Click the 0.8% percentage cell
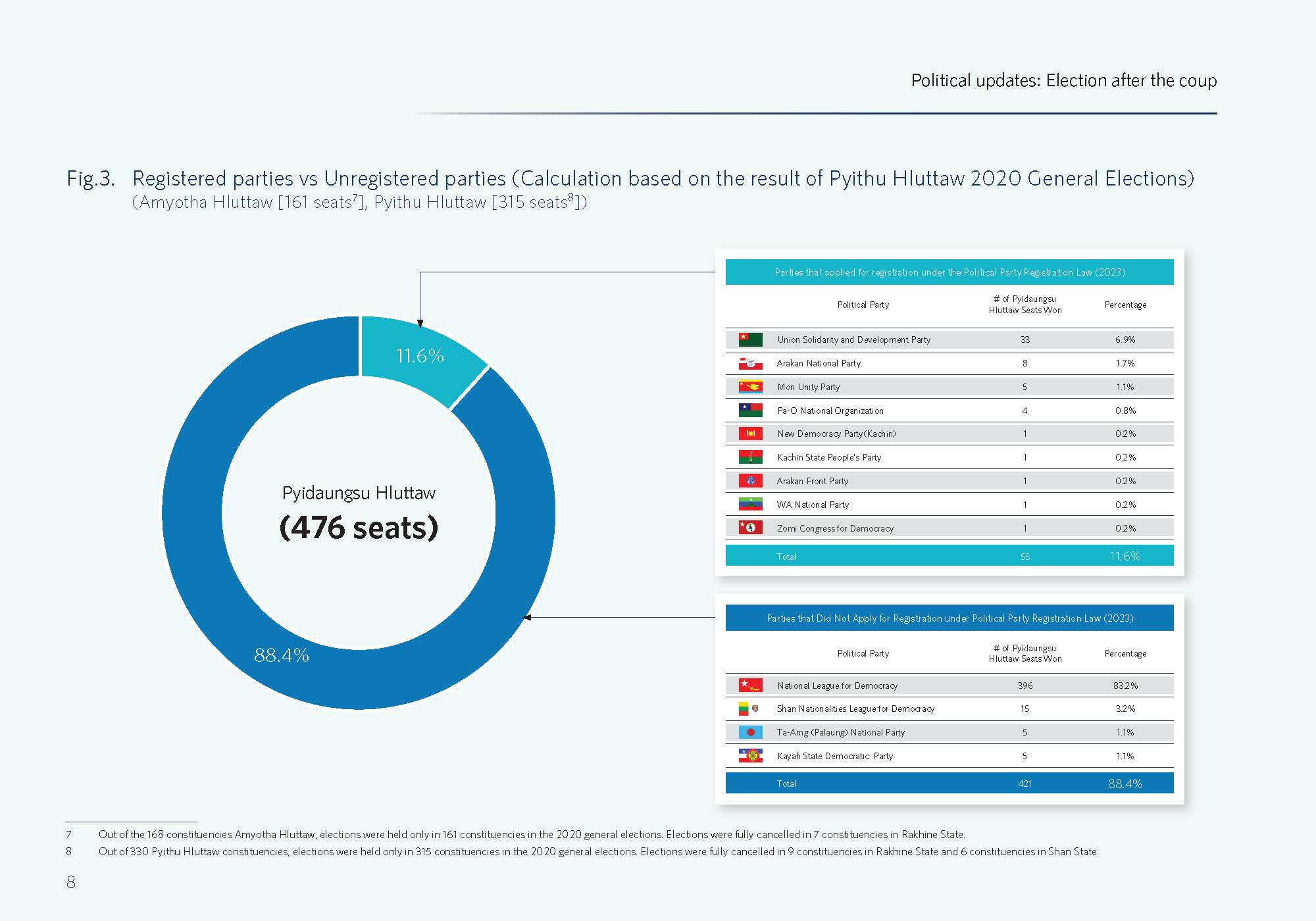 (x=1125, y=411)
